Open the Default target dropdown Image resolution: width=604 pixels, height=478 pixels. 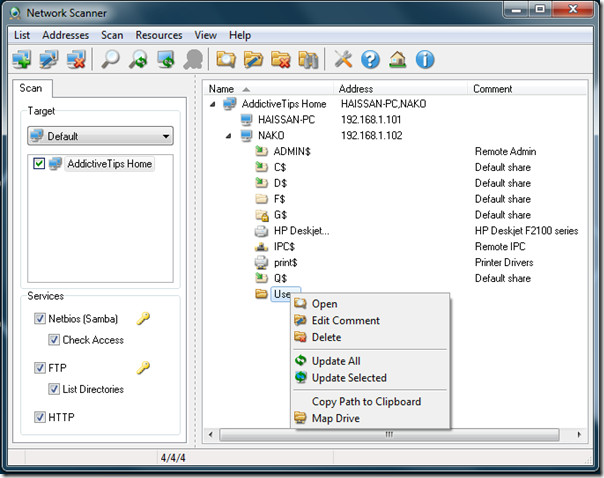pyautogui.click(x=100, y=136)
